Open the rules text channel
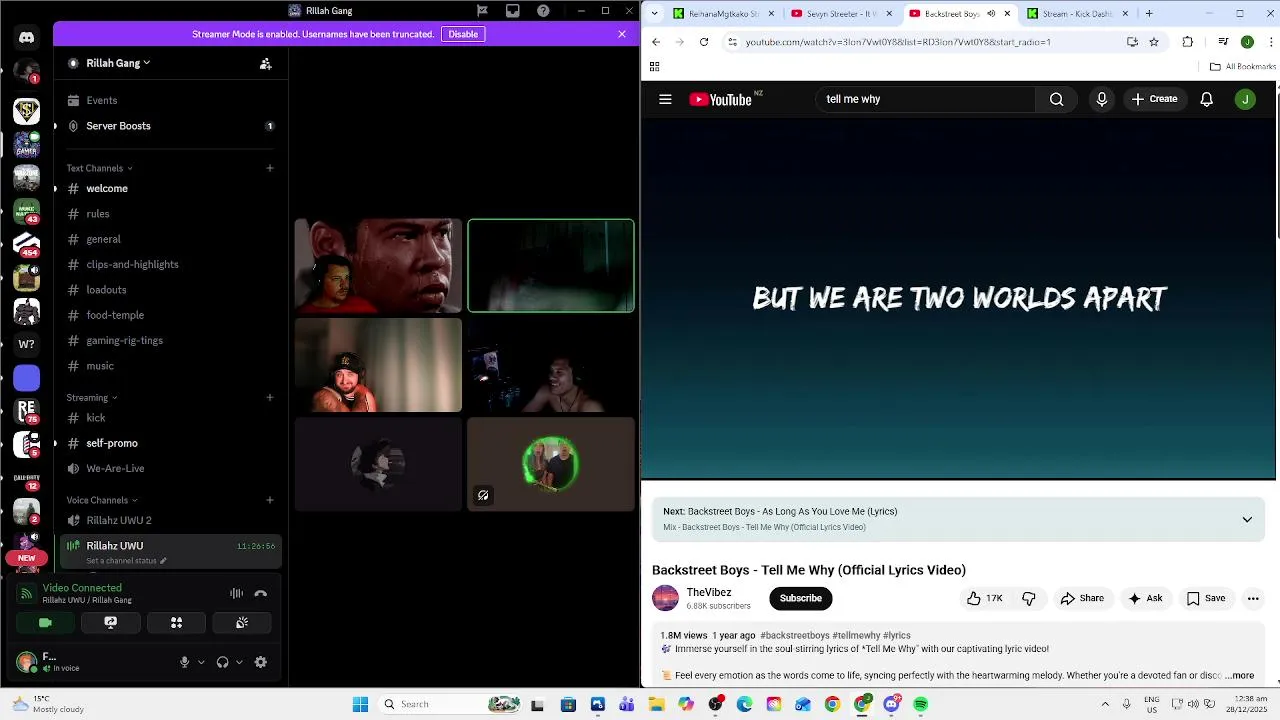 (170, 214)
